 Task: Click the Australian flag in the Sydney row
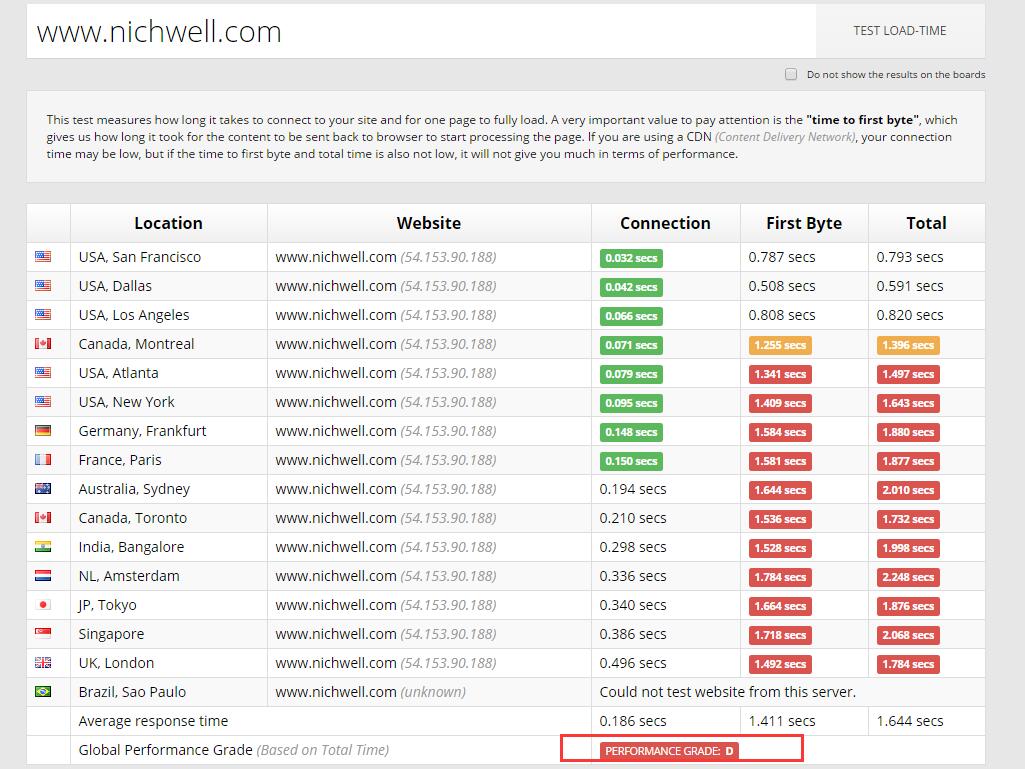click(43, 488)
